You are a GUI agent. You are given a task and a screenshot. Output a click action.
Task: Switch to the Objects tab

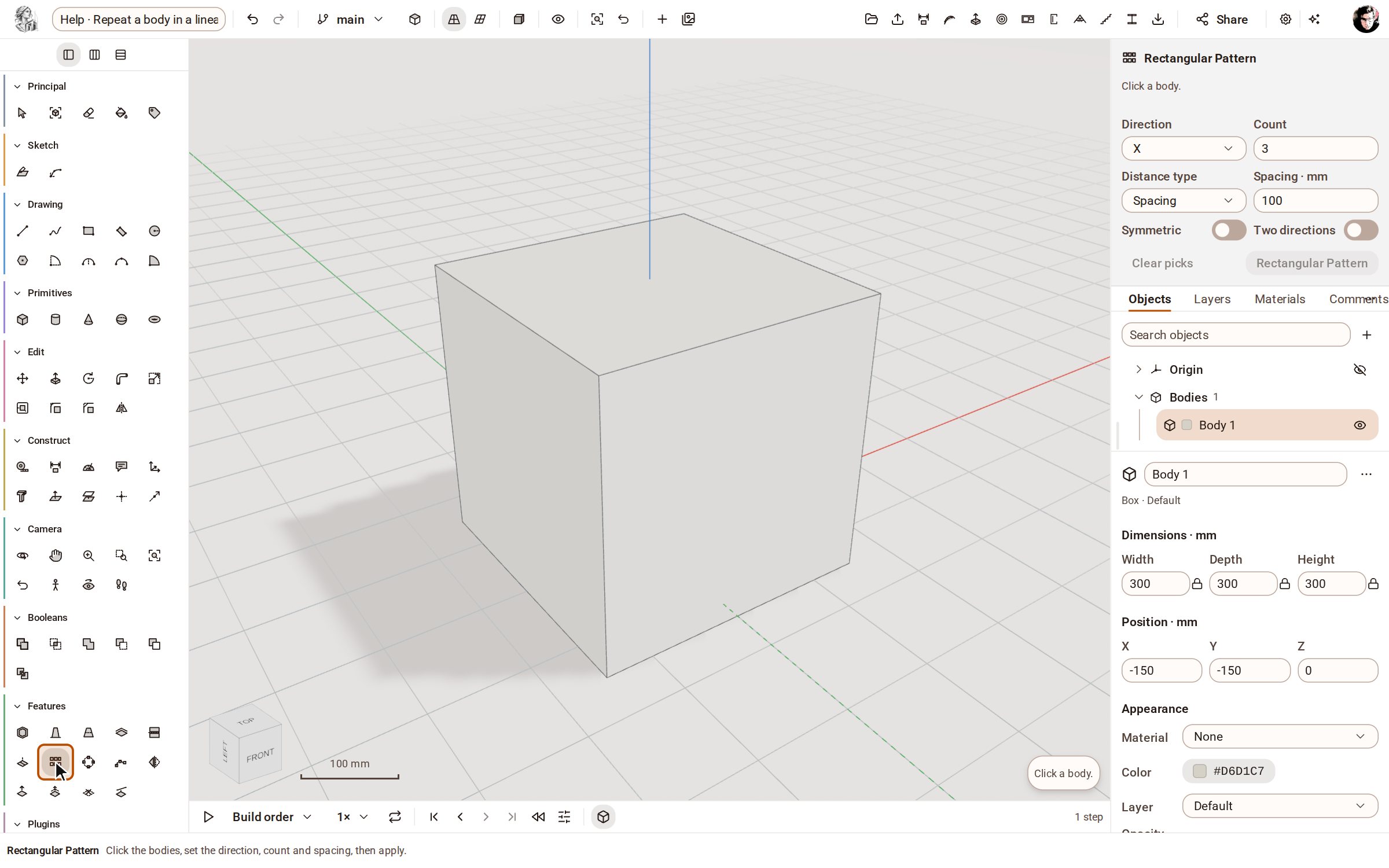(x=1149, y=299)
